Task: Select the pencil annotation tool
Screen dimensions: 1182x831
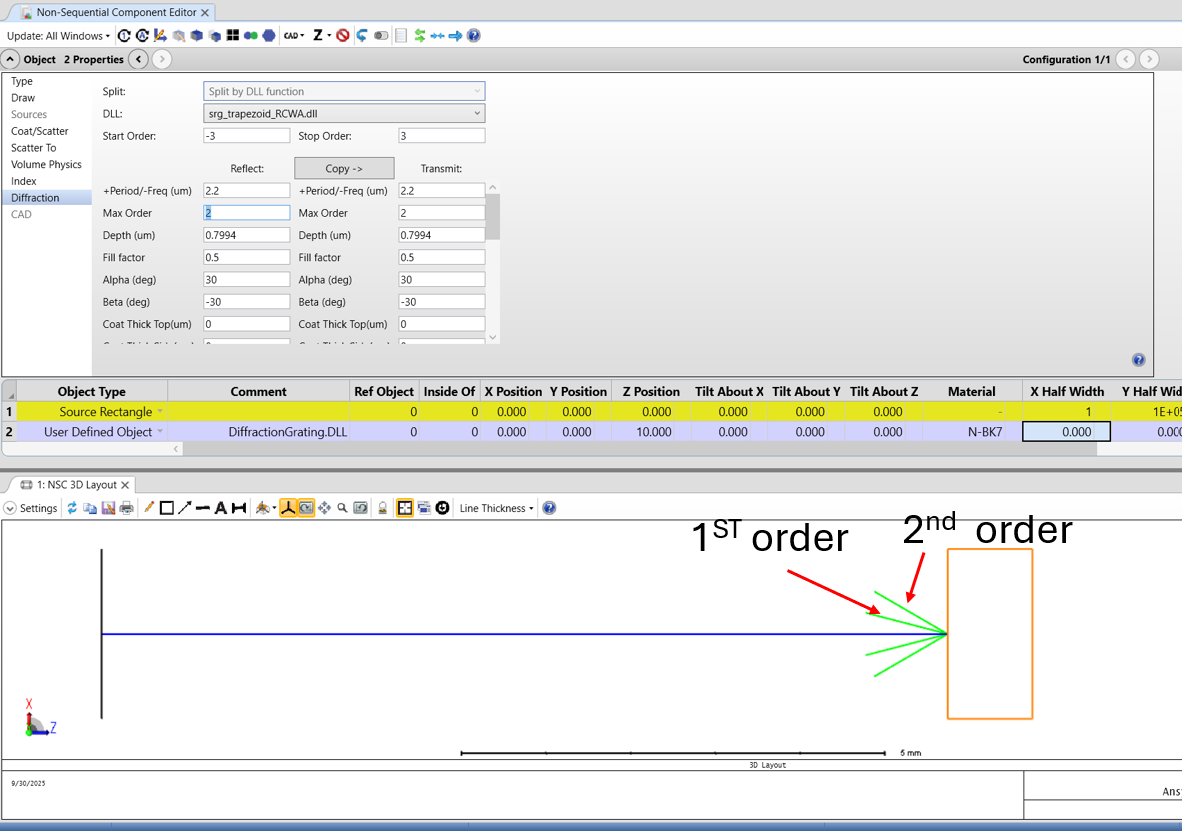Action: tap(149, 508)
